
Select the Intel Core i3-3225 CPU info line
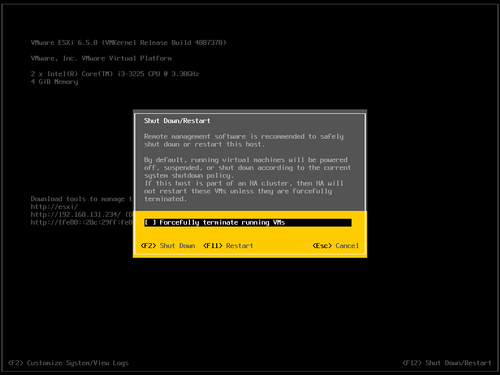click(115, 74)
